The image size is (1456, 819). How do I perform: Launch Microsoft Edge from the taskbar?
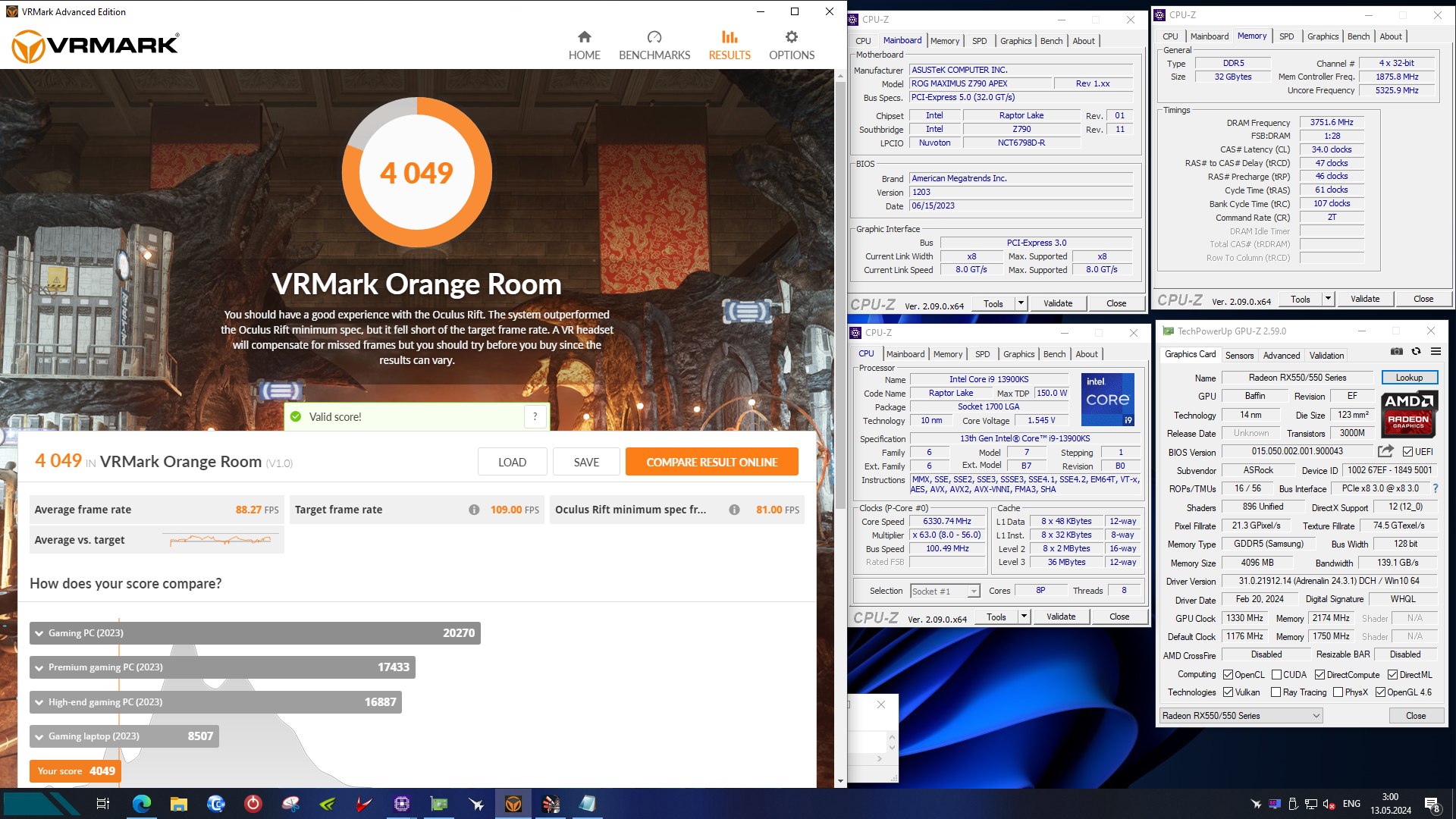[x=142, y=804]
